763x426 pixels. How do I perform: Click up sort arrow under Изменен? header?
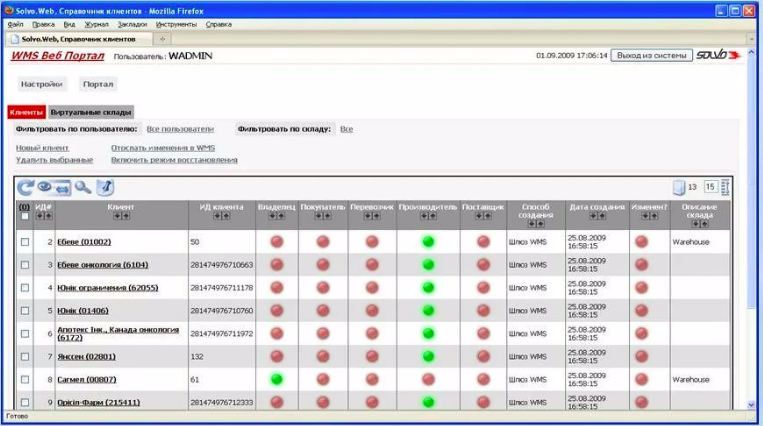(x=654, y=216)
